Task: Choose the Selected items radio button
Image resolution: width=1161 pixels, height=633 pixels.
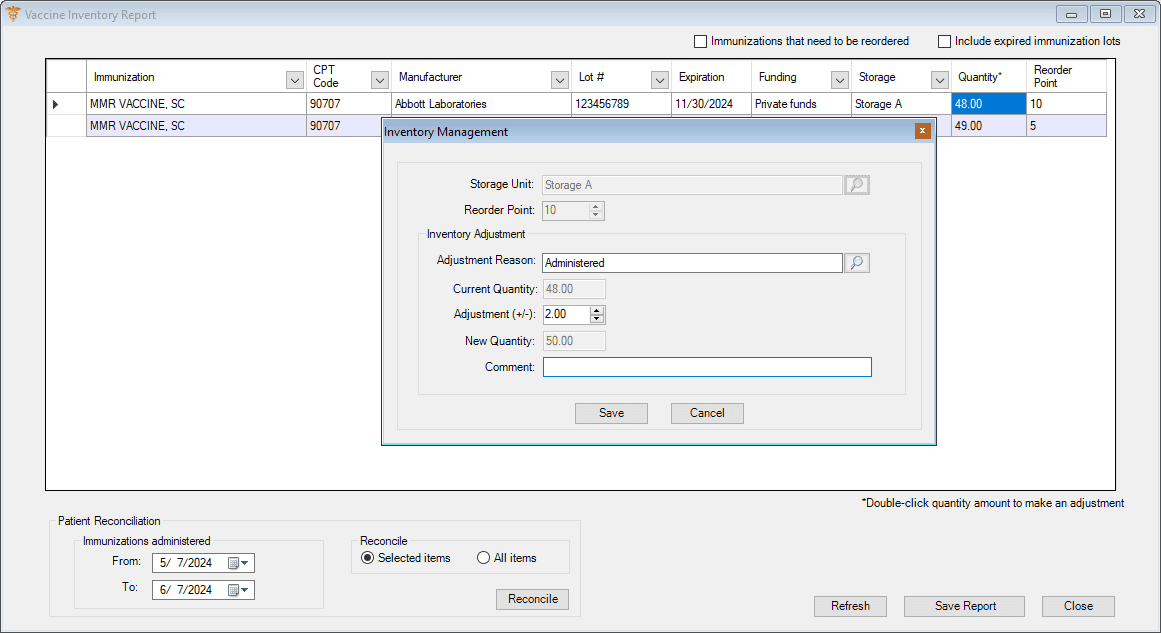Action: (368, 558)
